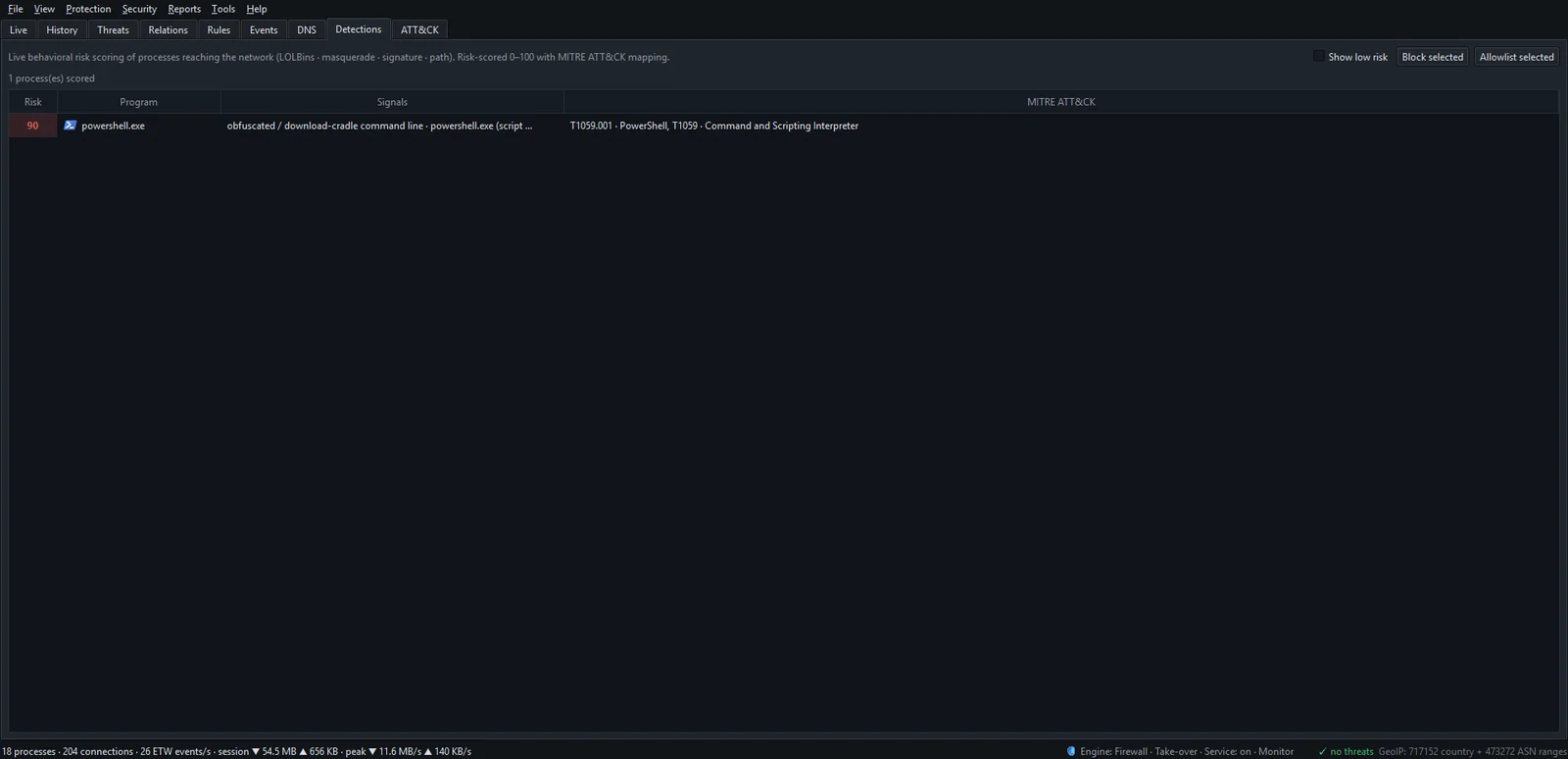Sort by the Signals column header
The height and width of the screenshot is (759, 1568).
[392, 102]
